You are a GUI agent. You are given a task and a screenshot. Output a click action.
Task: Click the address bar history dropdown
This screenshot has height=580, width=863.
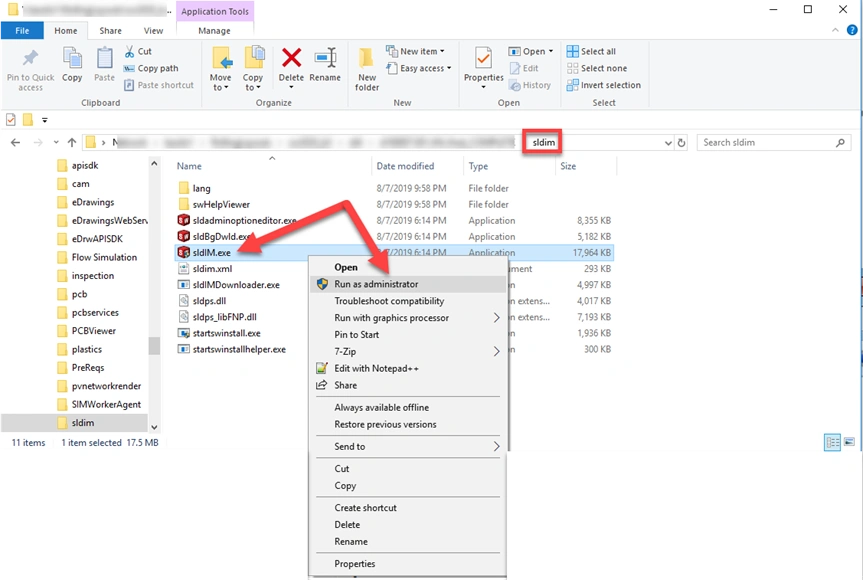(668, 143)
